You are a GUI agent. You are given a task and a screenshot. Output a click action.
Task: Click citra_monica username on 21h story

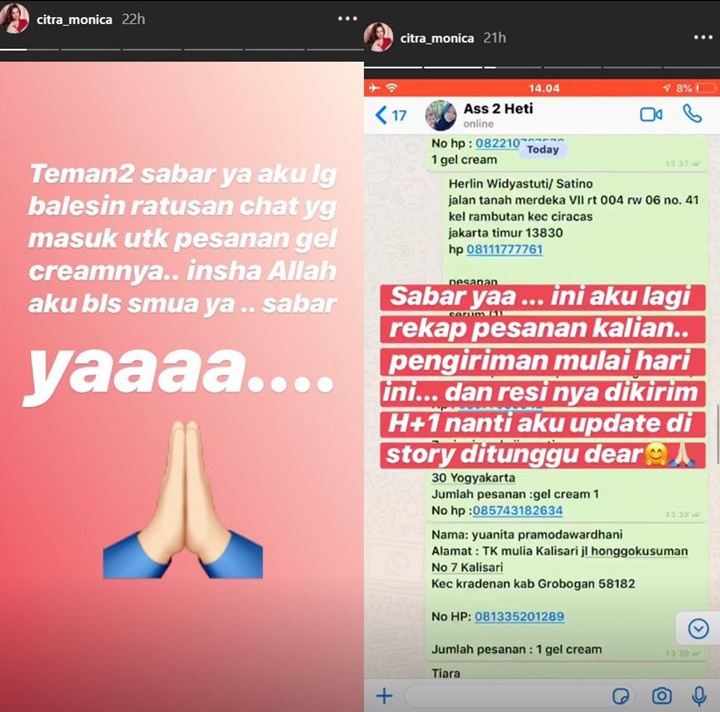click(437, 38)
